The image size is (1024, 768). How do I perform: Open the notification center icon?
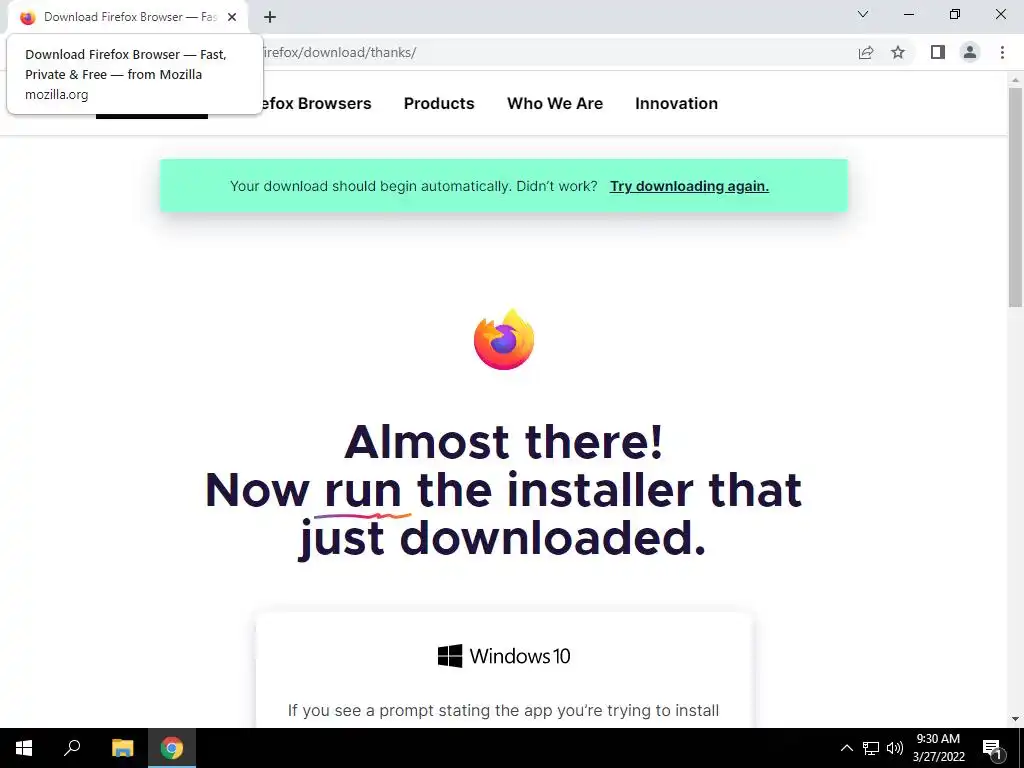(x=993, y=748)
